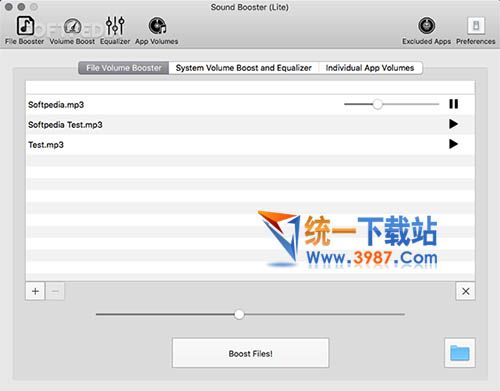Play Softpedia Test.mp3
The width and height of the screenshot is (500, 391).
tap(453, 124)
